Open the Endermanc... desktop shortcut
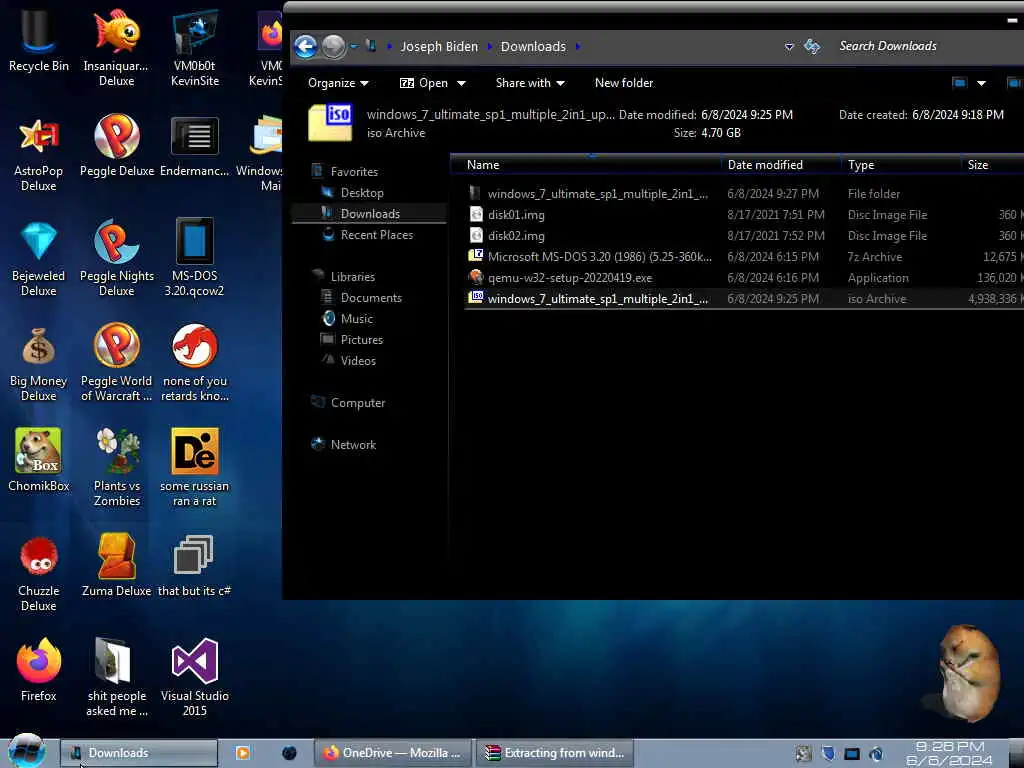The height and width of the screenshot is (768, 1024). point(195,146)
